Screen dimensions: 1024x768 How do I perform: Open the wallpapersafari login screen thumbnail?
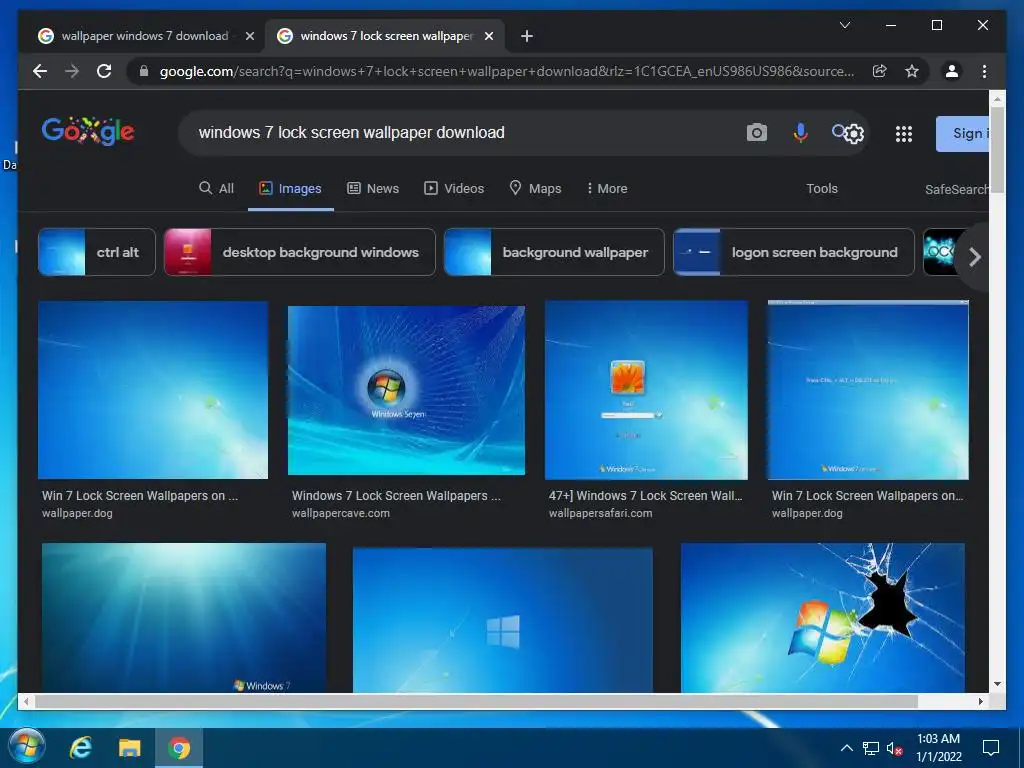point(646,390)
